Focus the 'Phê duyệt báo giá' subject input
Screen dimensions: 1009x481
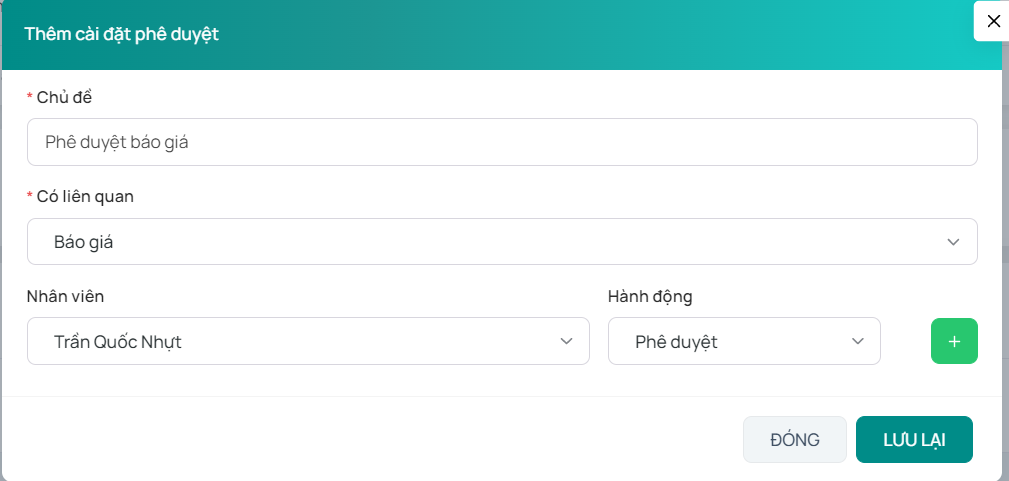click(500, 142)
